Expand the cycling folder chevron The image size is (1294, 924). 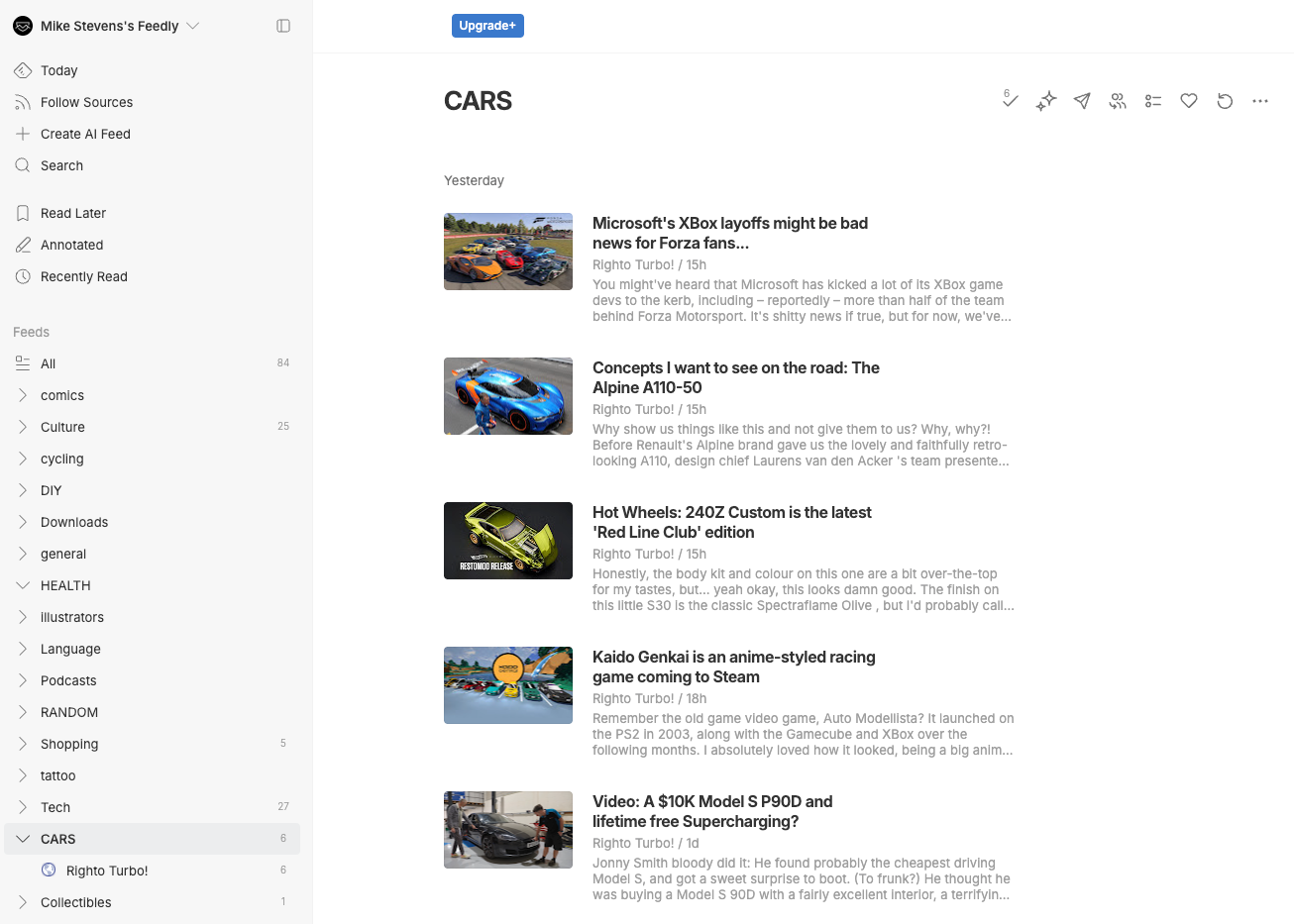23,459
